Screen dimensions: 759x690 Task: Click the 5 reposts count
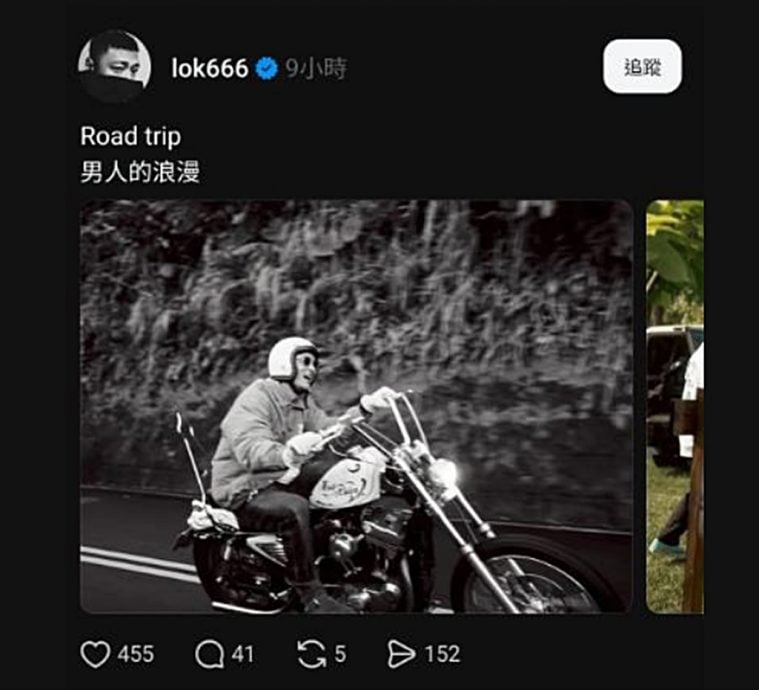(x=340, y=654)
